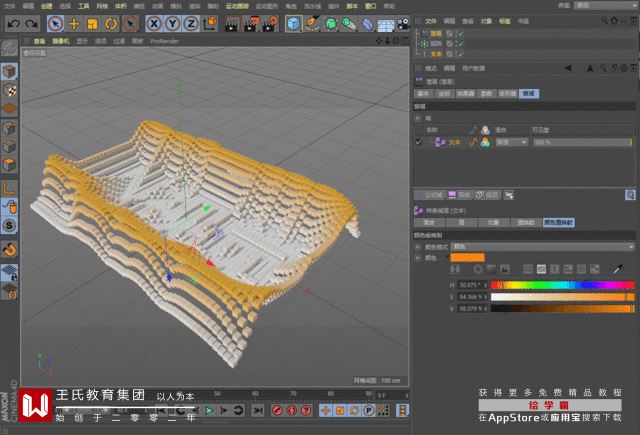Click the red Record Active Objects button
640x435 pixels.
(277, 410)
